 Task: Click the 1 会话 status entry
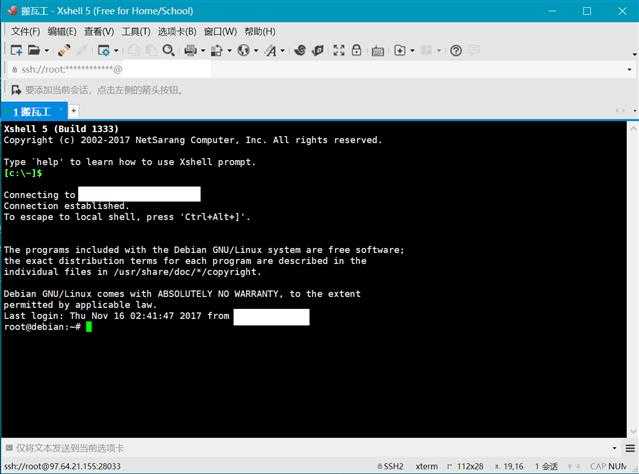(x=546, y=466)
